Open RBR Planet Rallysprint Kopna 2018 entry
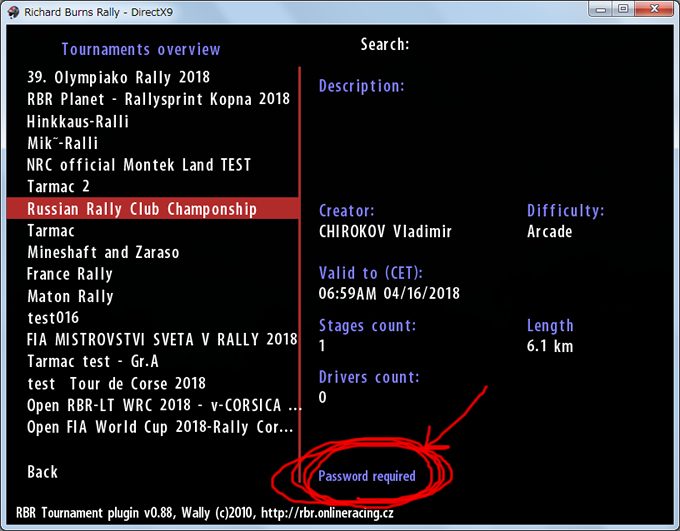This screenshot has width=680, height=531. tap(158, 99)
